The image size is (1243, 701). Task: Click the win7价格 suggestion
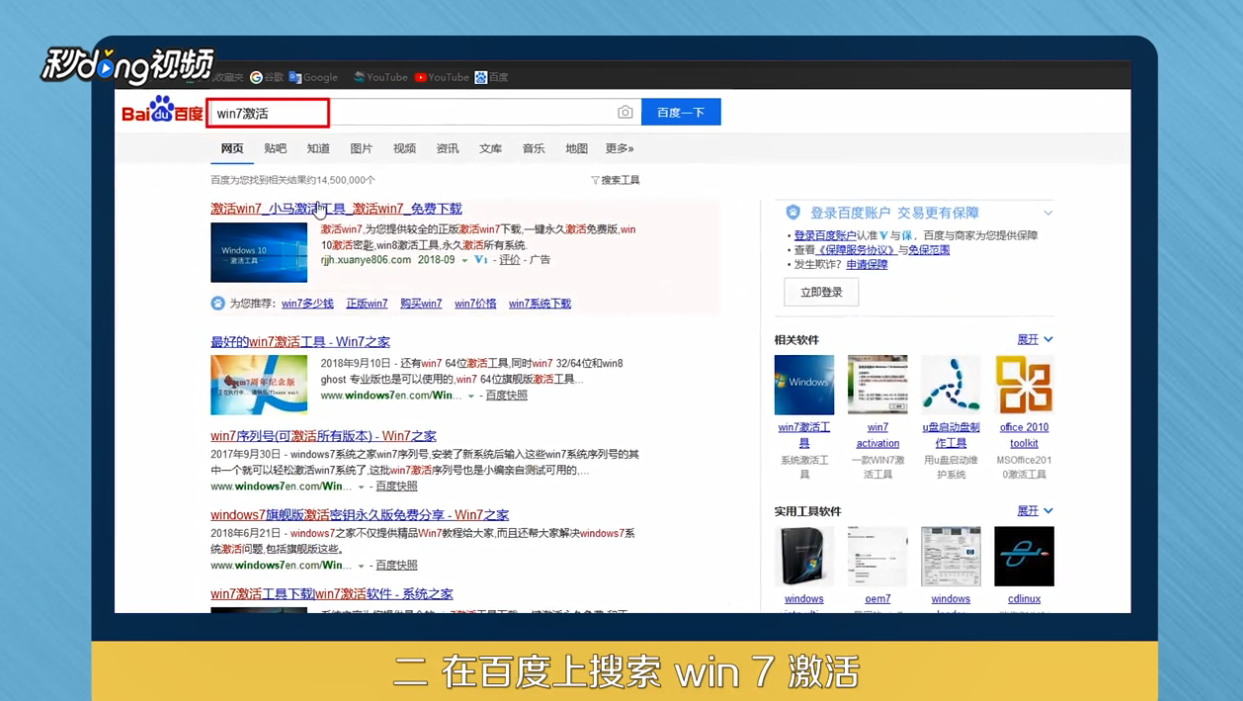475,304
